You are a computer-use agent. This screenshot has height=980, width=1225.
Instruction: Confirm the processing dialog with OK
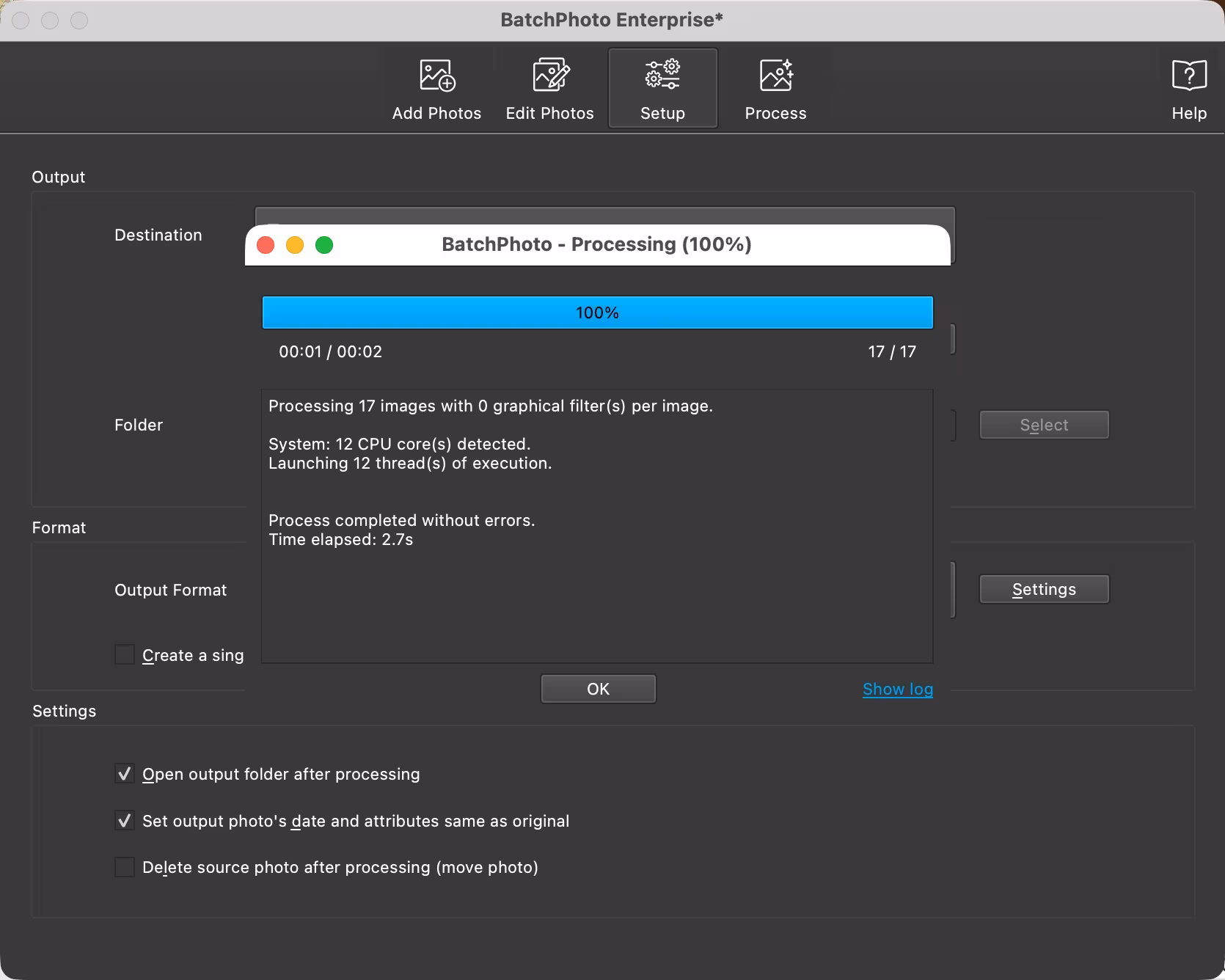tap(598, 689)
